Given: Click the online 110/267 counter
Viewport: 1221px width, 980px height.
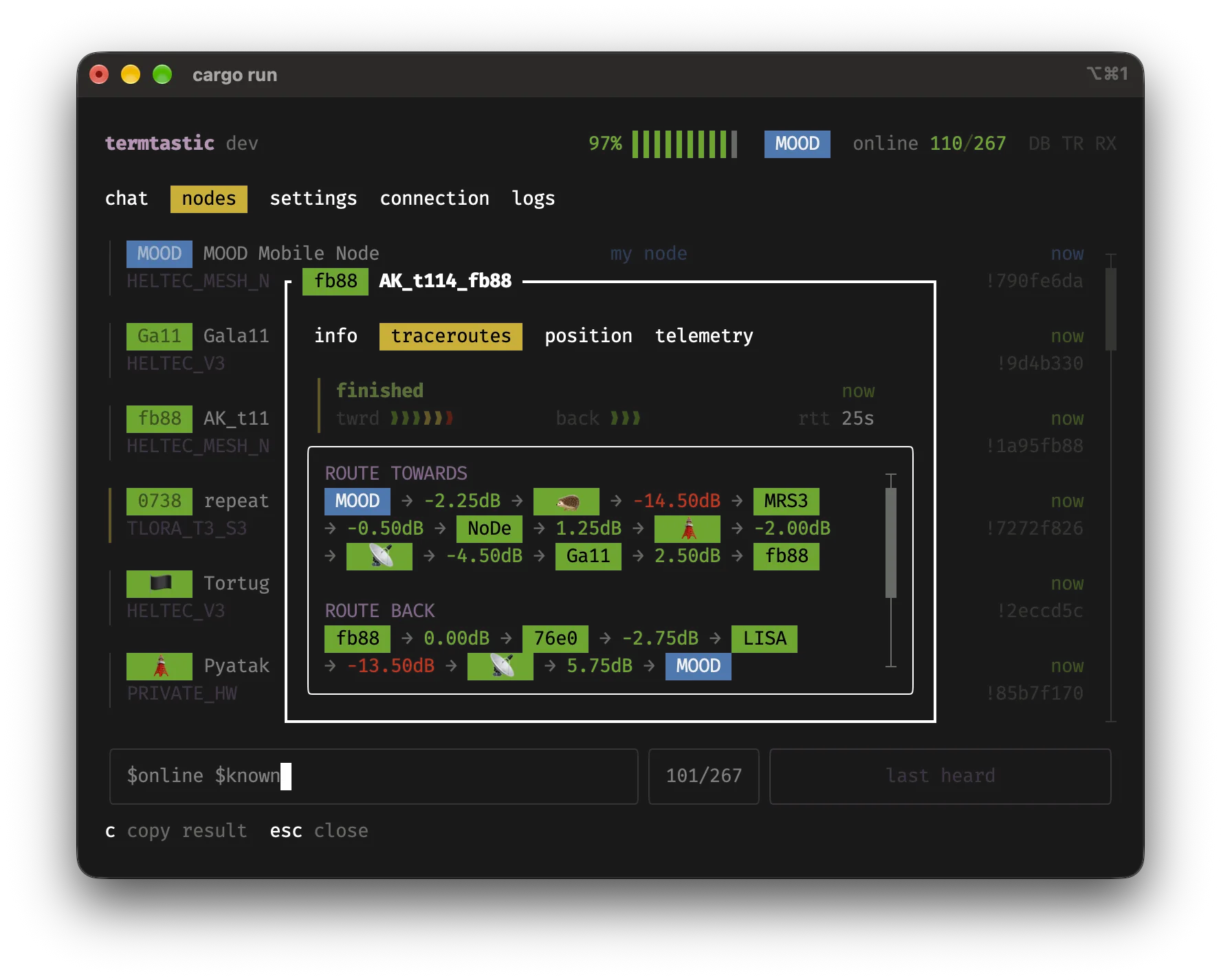Looking at the screenshot, I should click(929, 144).
